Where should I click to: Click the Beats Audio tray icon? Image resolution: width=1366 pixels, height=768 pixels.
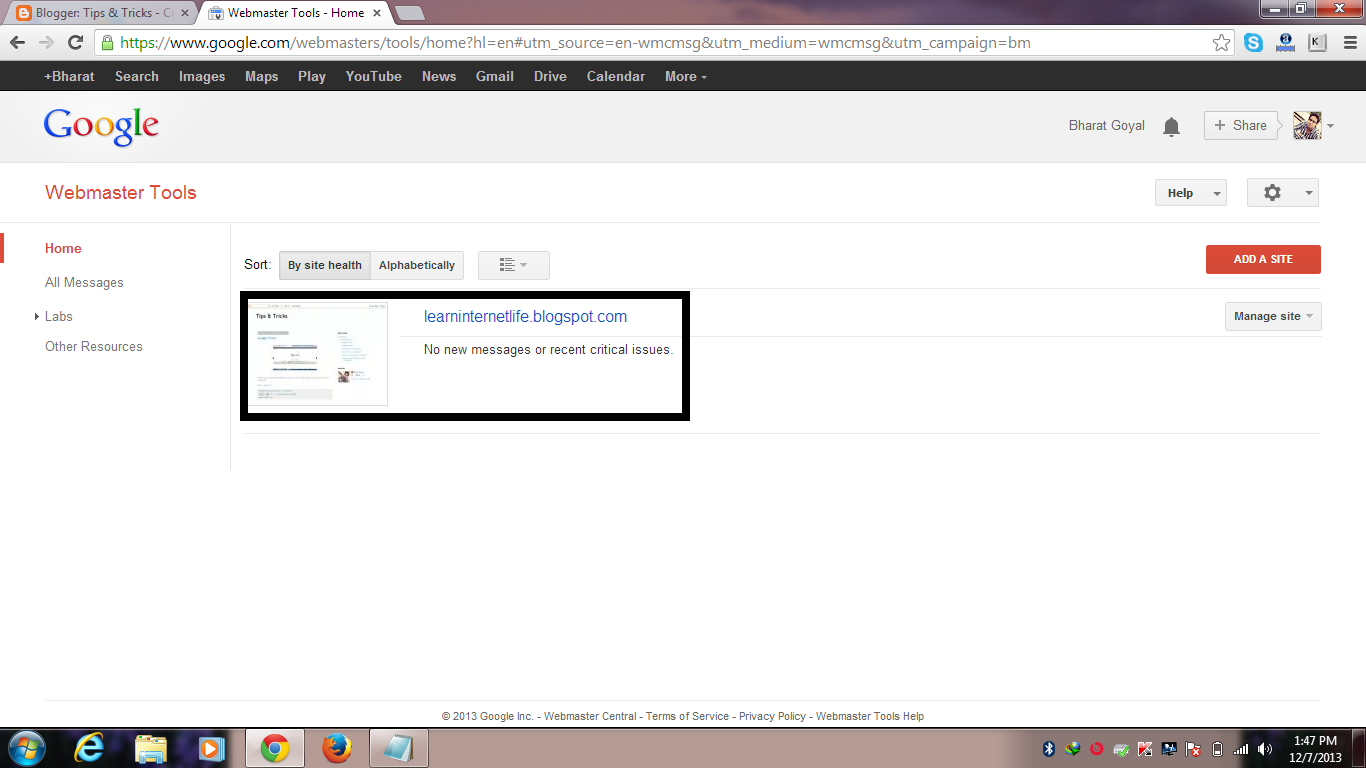1097,749
